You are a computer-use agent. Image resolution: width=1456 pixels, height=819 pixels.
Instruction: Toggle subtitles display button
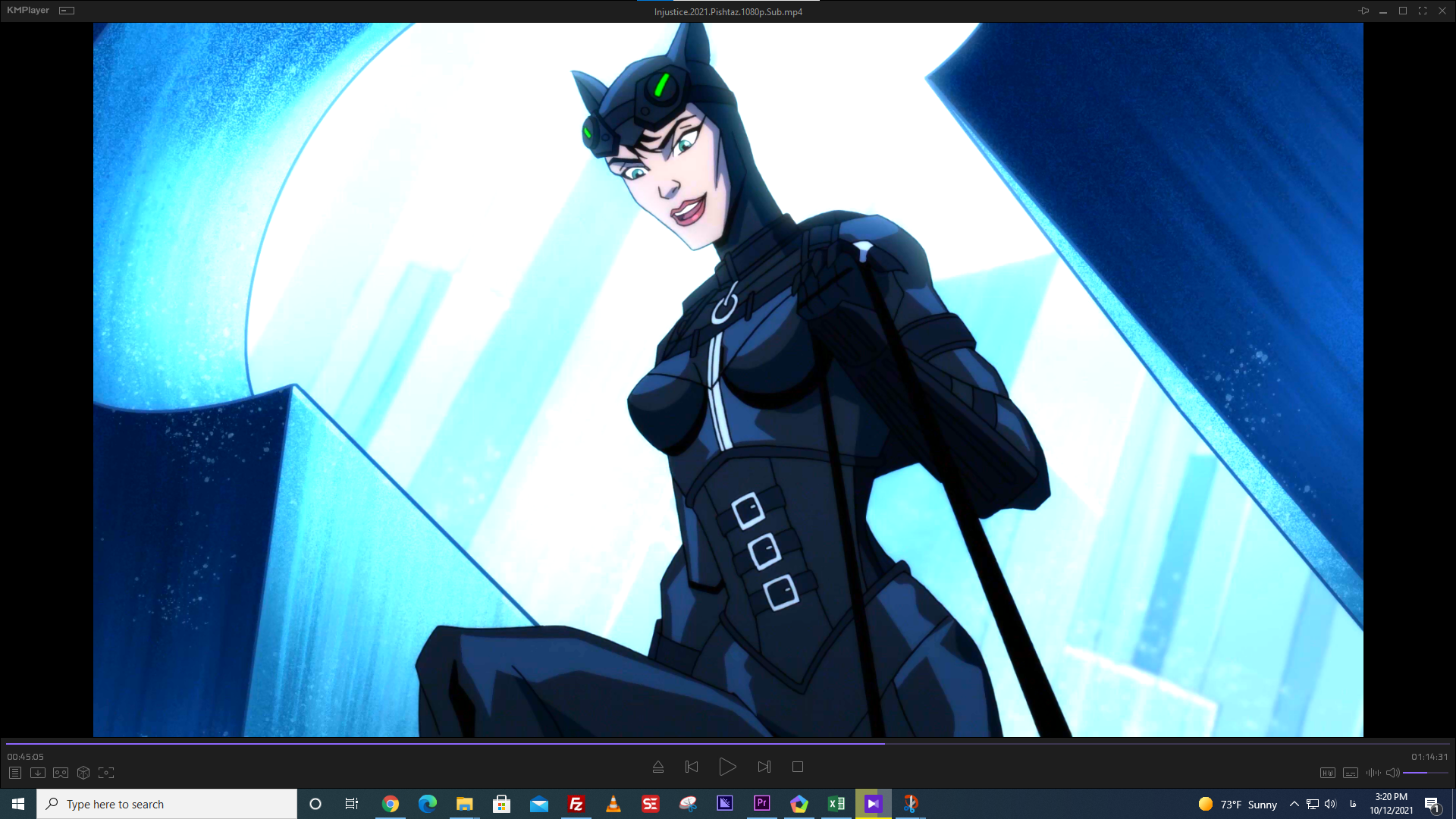pos(1350,773)
